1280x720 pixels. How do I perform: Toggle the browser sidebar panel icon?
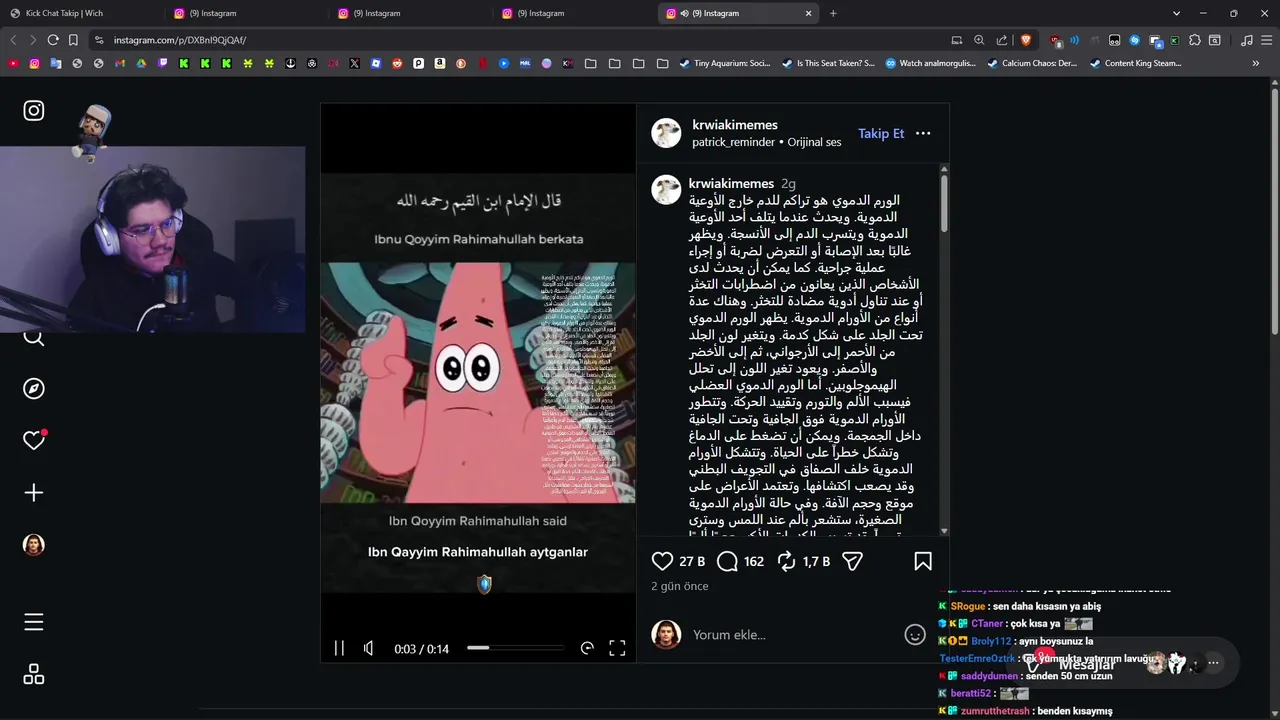[x=1214, y=40]
